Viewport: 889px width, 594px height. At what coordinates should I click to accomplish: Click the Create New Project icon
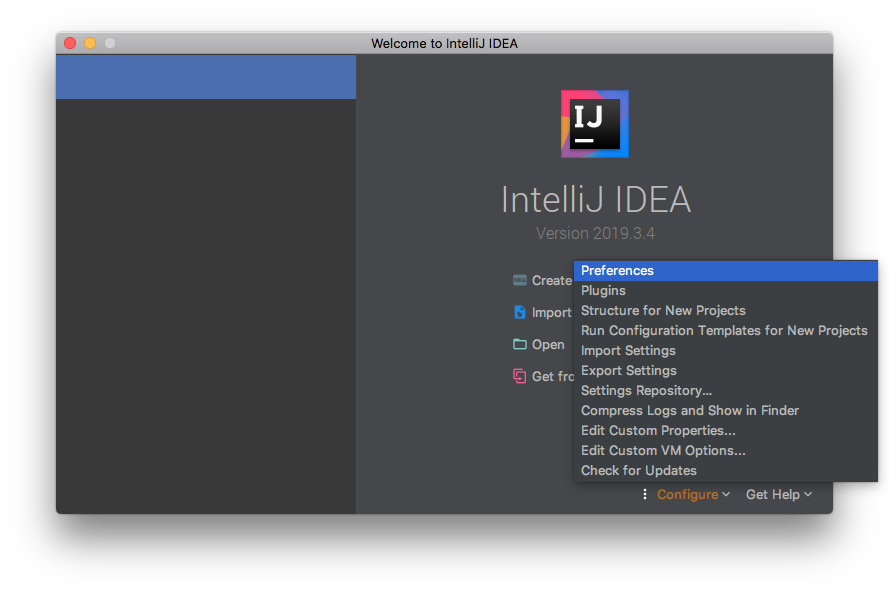[x=520, y=281]
